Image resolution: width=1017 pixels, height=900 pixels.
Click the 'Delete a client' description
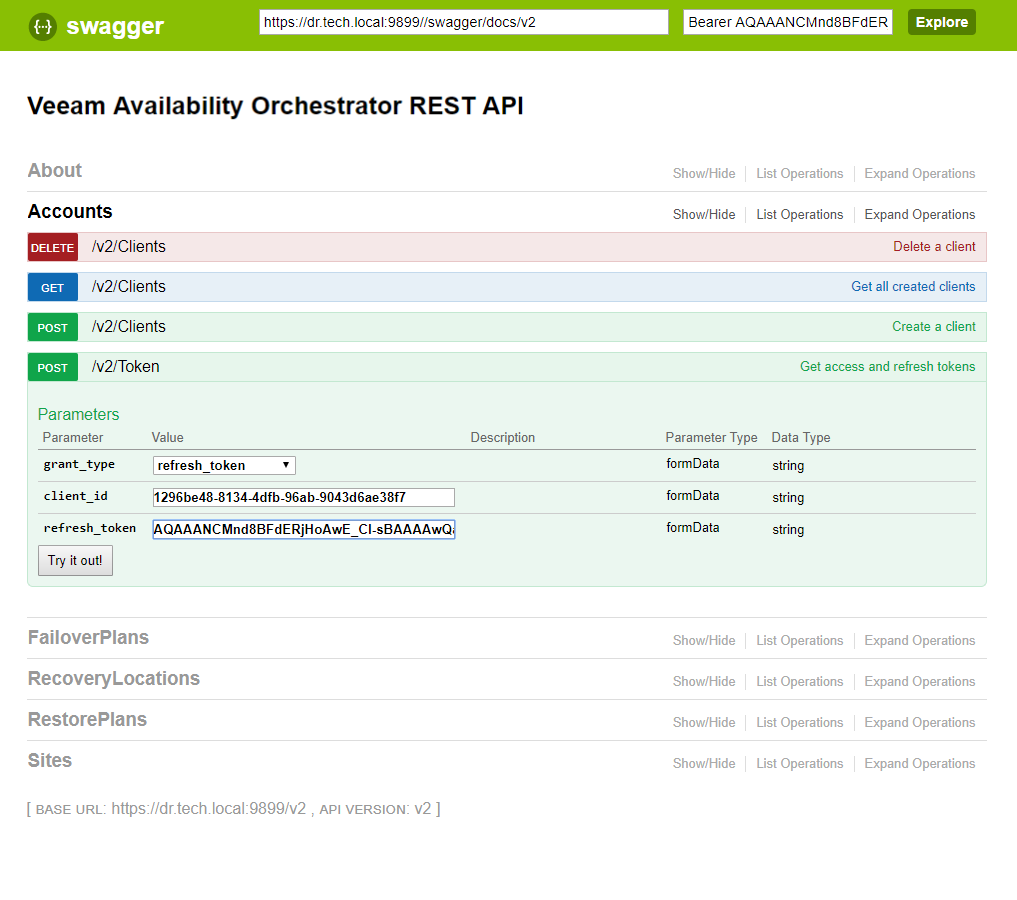pos(934,247)
